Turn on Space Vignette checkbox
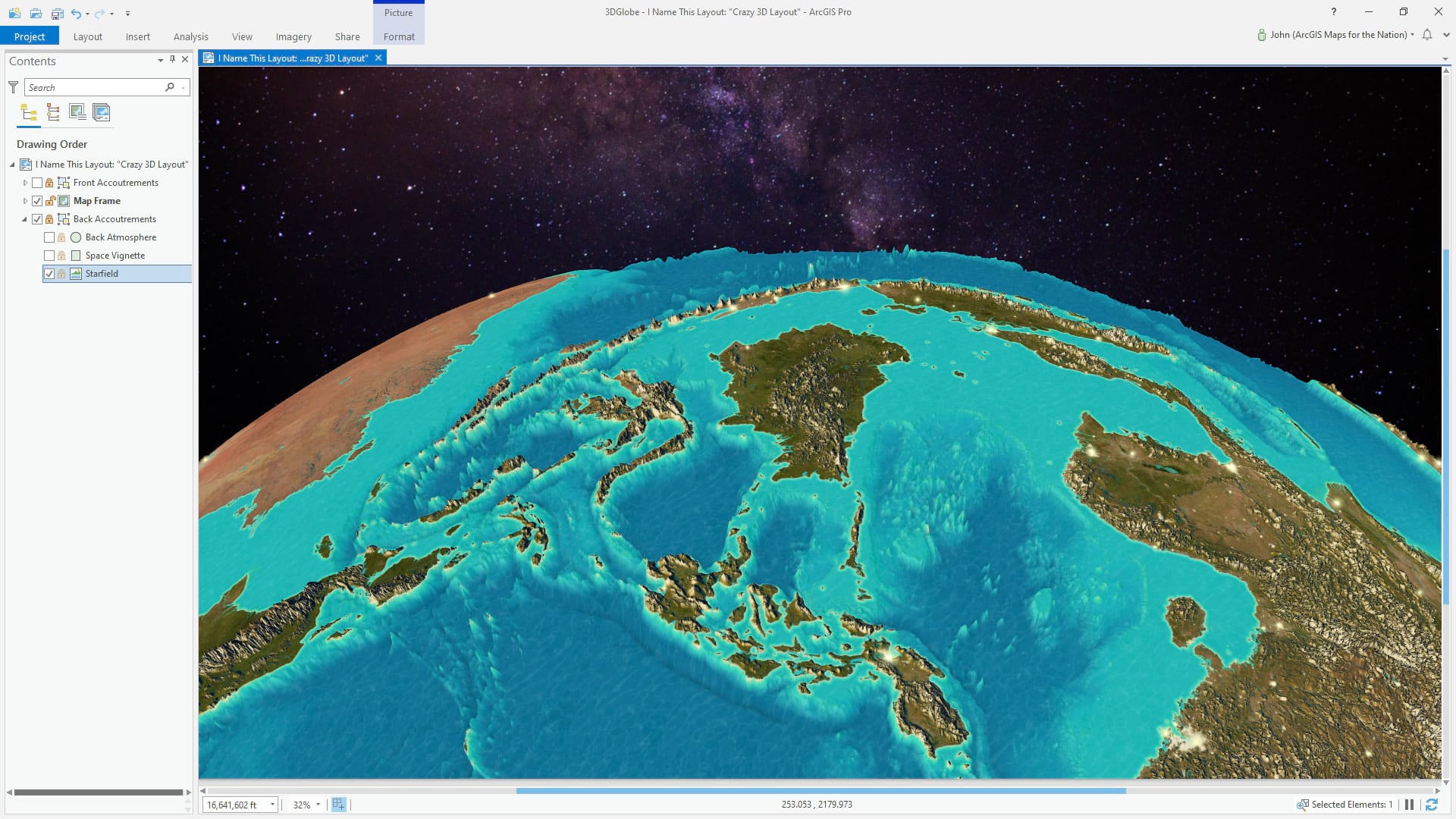1456x819 pixels. coord(49,256)
